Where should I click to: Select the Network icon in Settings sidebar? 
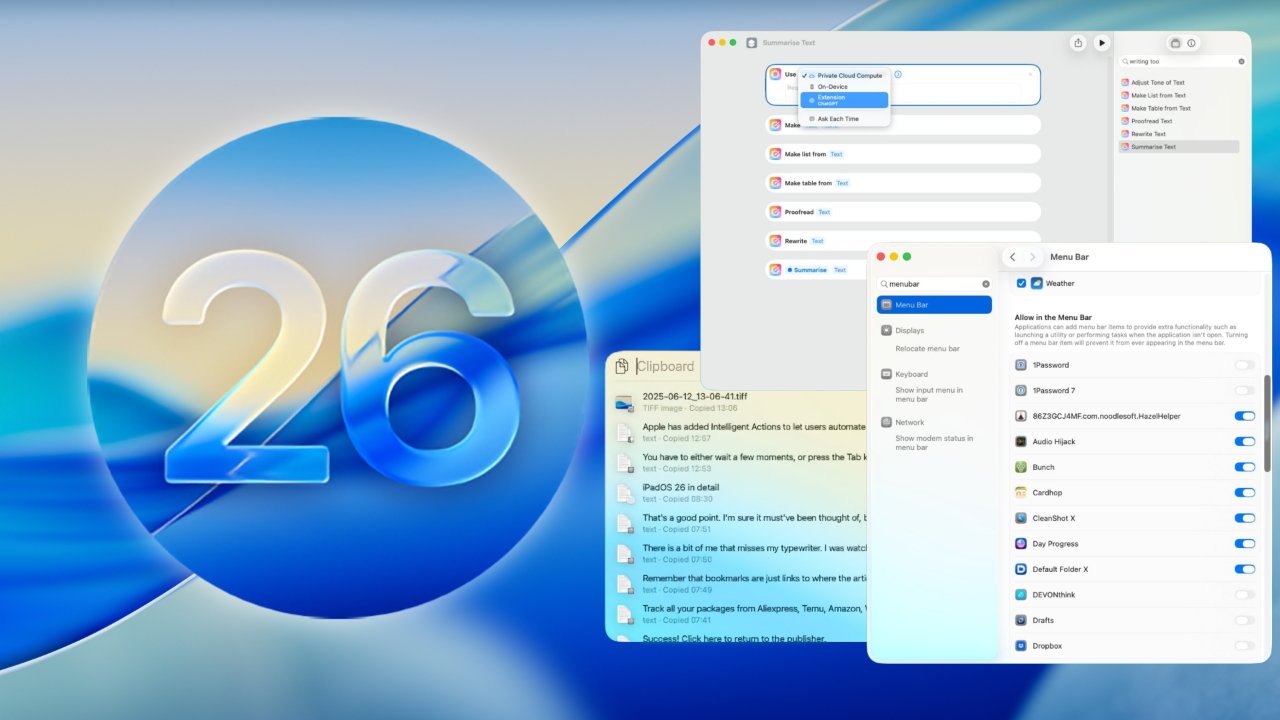(885, 422)
